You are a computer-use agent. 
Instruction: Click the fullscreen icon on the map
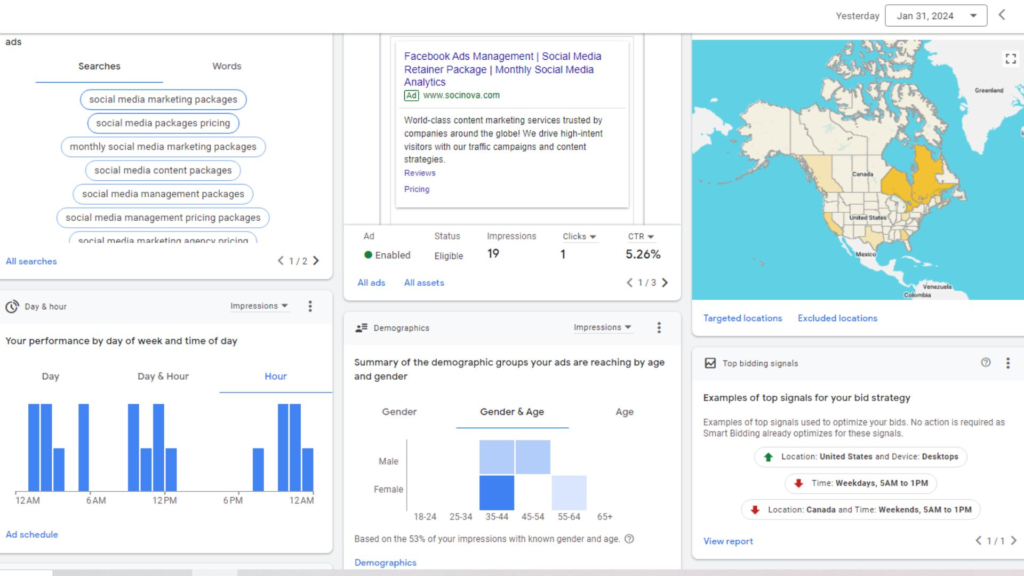(1009, 58)
